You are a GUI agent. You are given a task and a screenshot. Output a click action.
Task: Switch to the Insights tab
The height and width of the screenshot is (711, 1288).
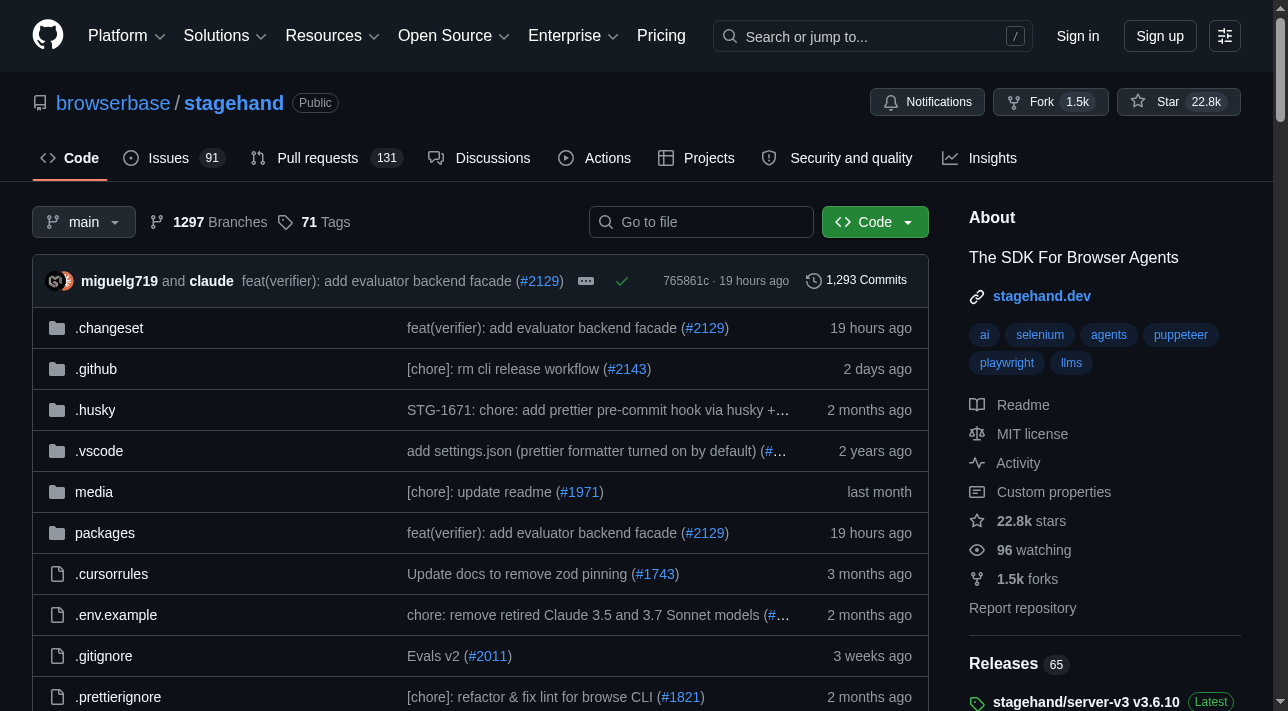[979, 158]
